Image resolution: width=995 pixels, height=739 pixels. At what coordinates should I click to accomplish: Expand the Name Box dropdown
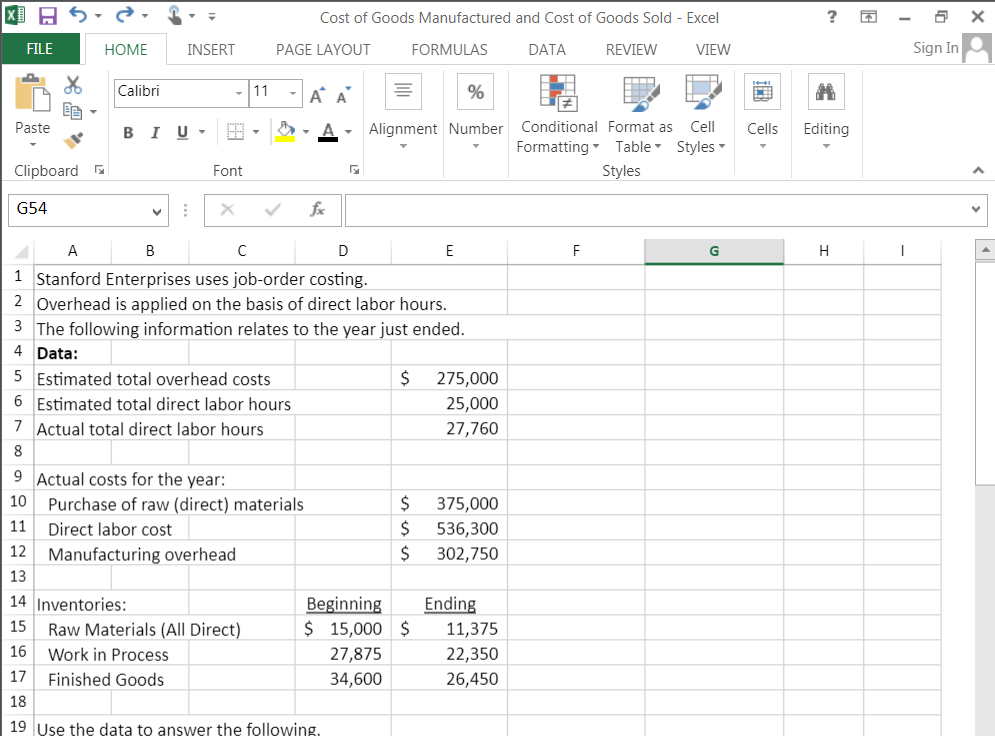(157, 211)
